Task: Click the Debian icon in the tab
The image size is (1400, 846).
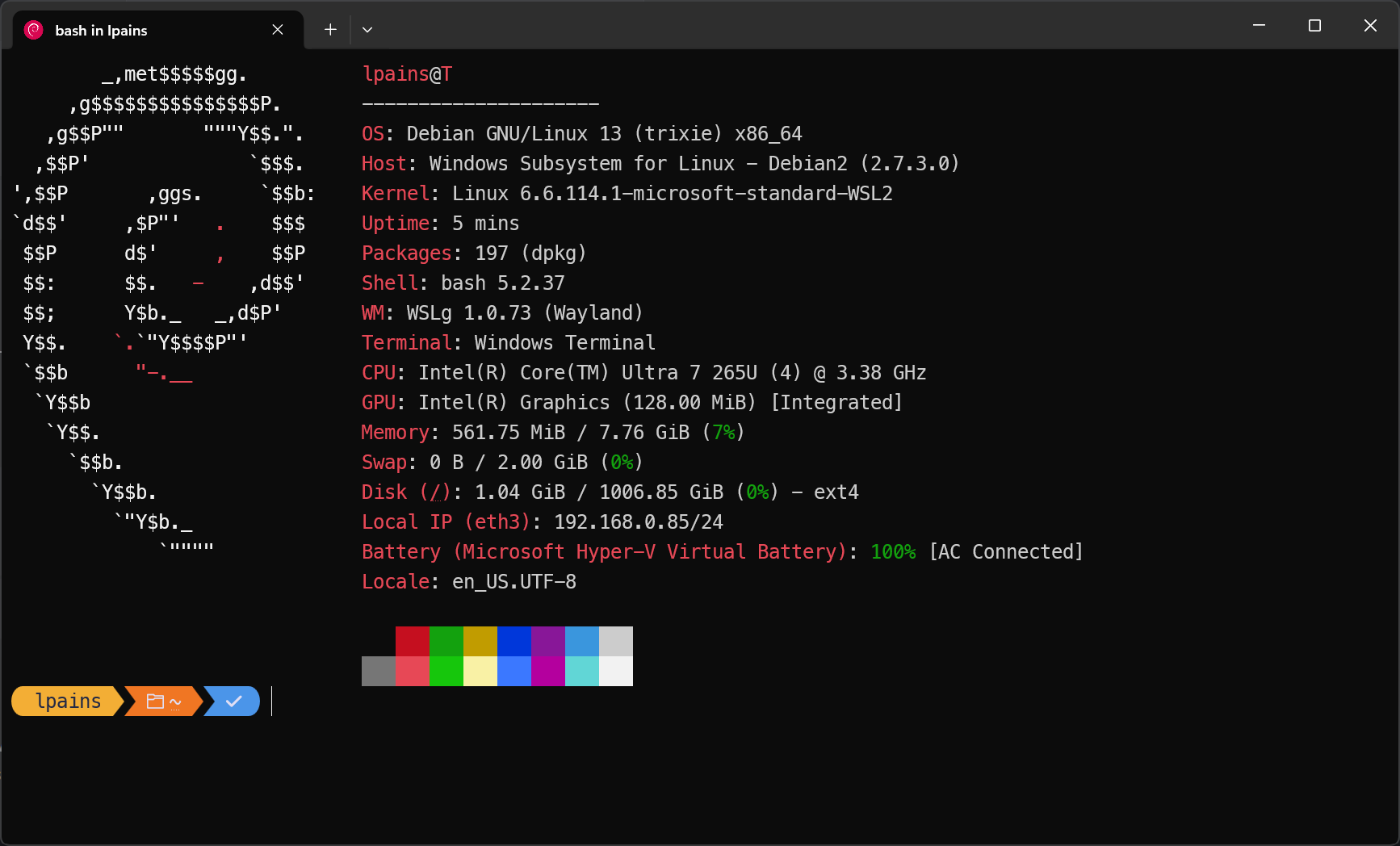Action: (x=34, y=30)
